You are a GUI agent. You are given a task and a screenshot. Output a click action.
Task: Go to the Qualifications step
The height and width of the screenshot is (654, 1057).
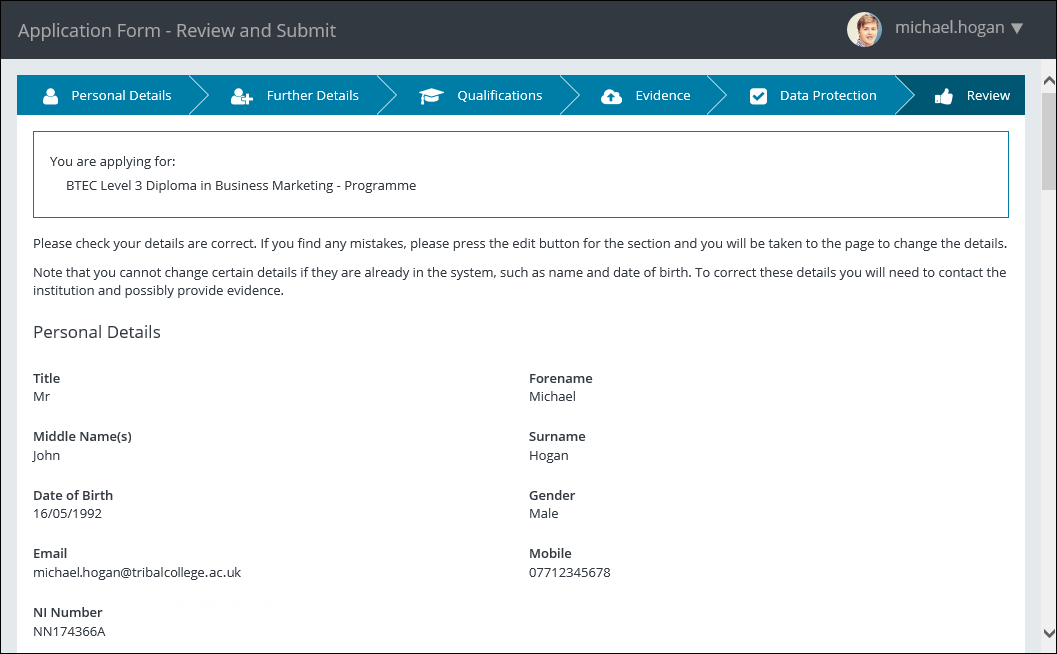[x=500, y=95]
